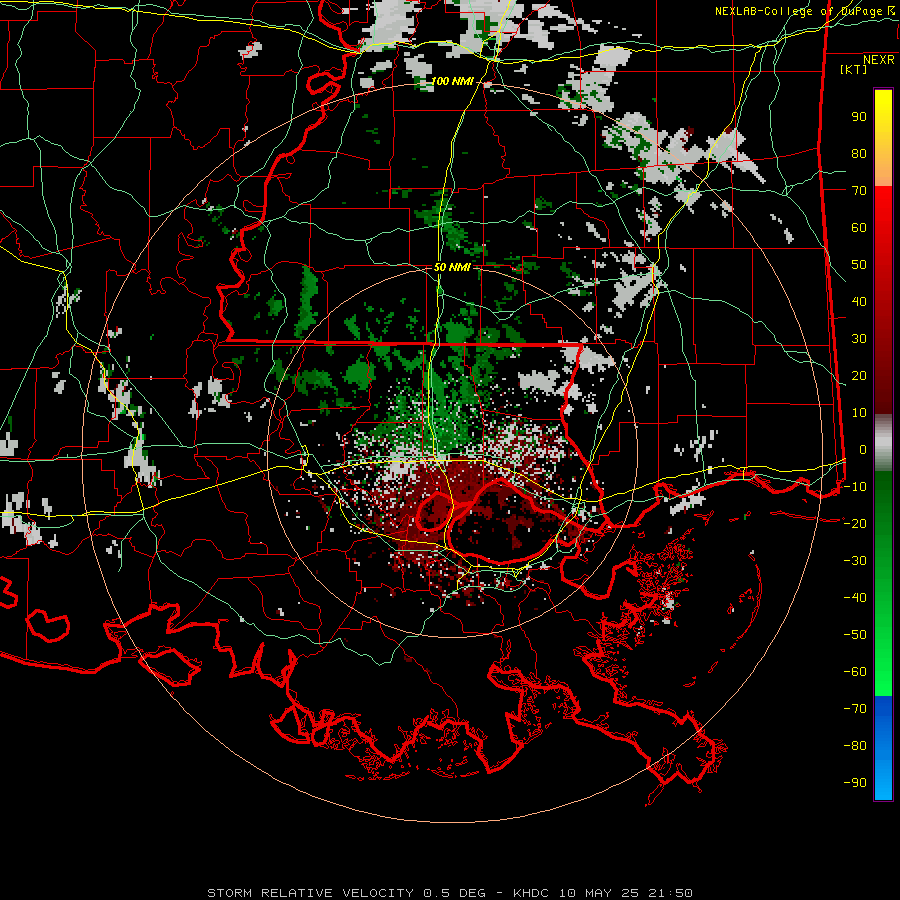Click the "STORM RELATIVE VELOCITY" product title
900x900 pixels.
pos(309,893)
